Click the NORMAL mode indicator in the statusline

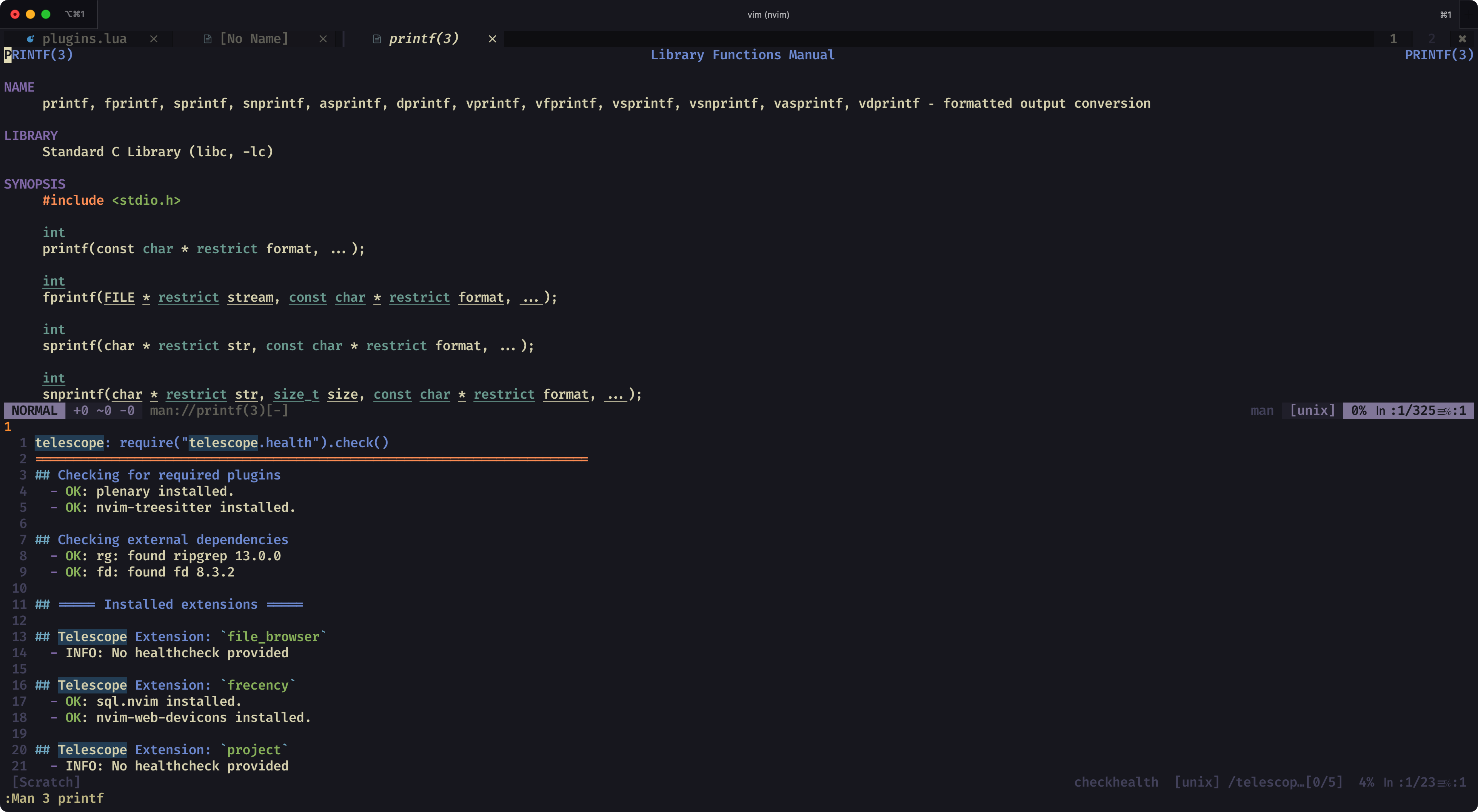point(34,410)
